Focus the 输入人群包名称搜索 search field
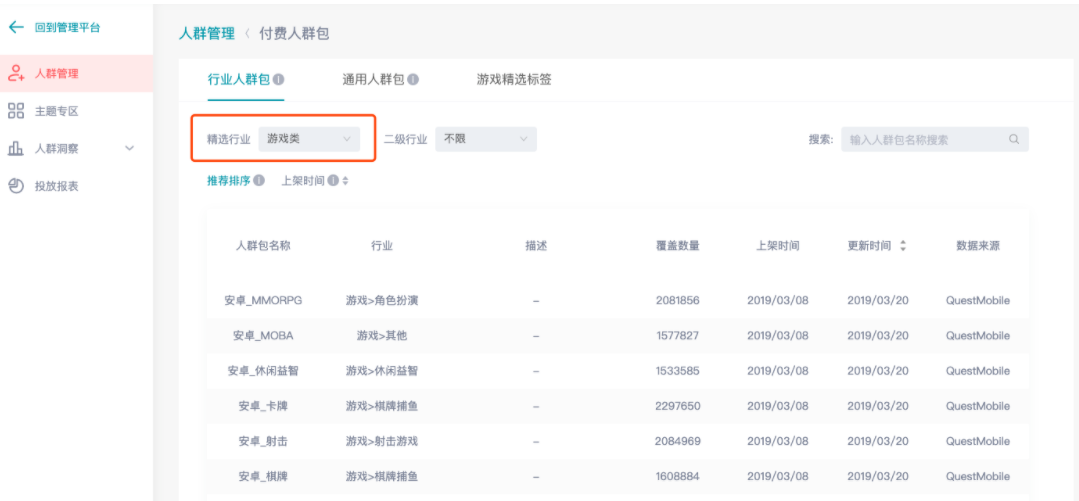 tap(934, 139)
